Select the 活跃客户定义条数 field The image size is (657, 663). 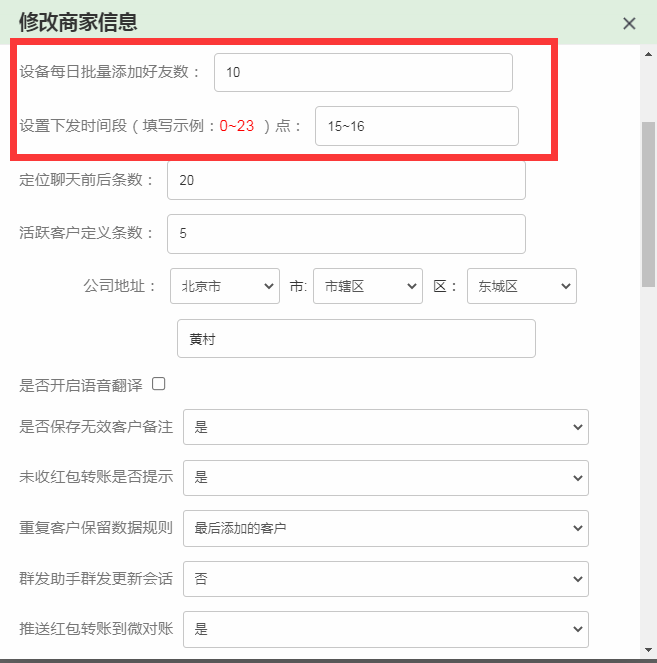346,234
